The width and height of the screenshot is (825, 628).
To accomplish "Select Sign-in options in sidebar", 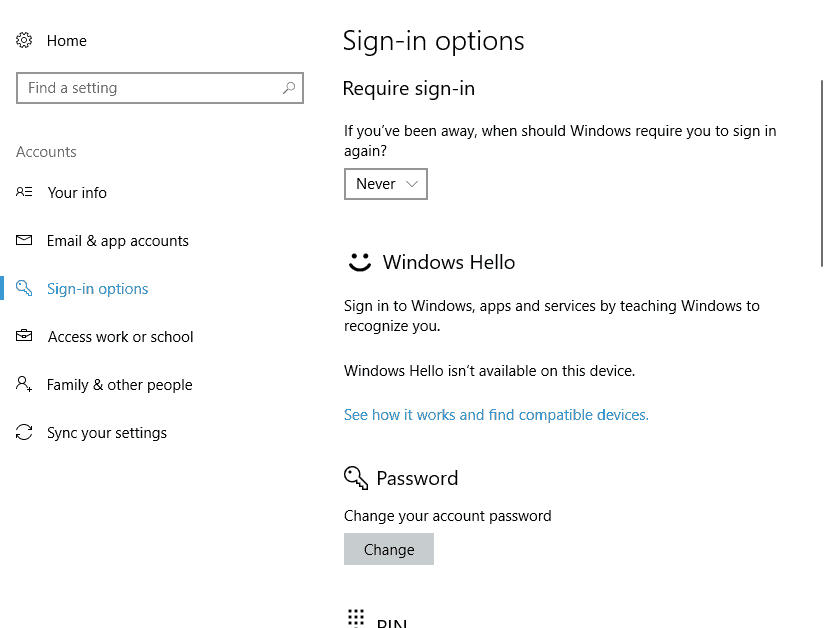I will (97, 289).
